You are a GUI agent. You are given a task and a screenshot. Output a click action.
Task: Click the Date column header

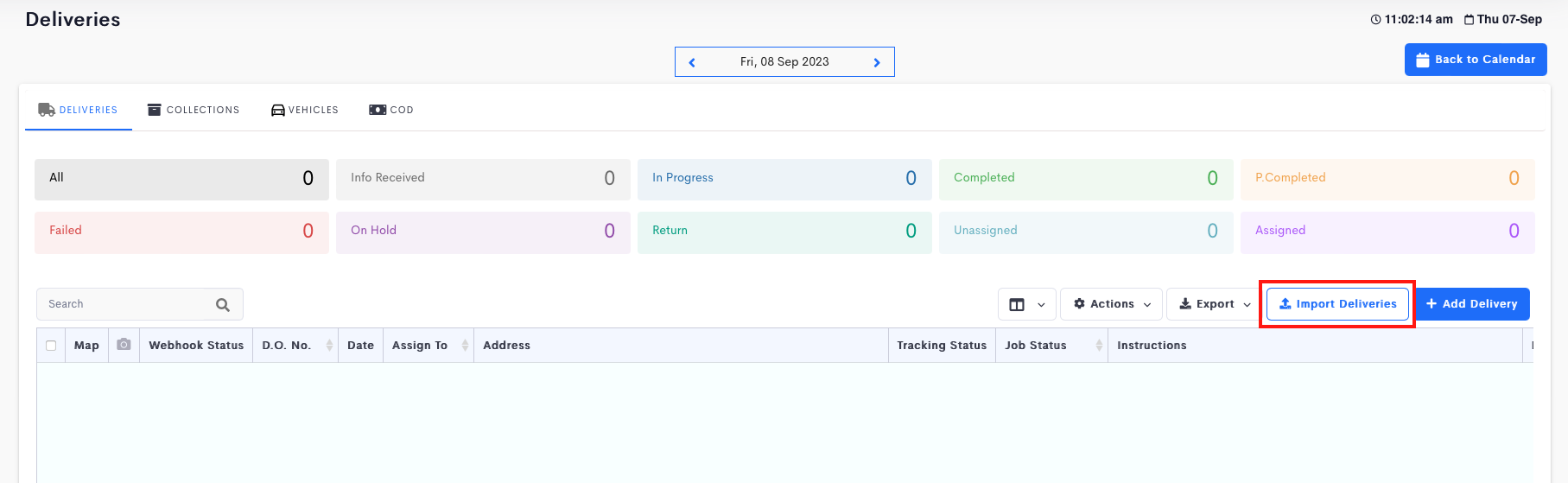360,345
